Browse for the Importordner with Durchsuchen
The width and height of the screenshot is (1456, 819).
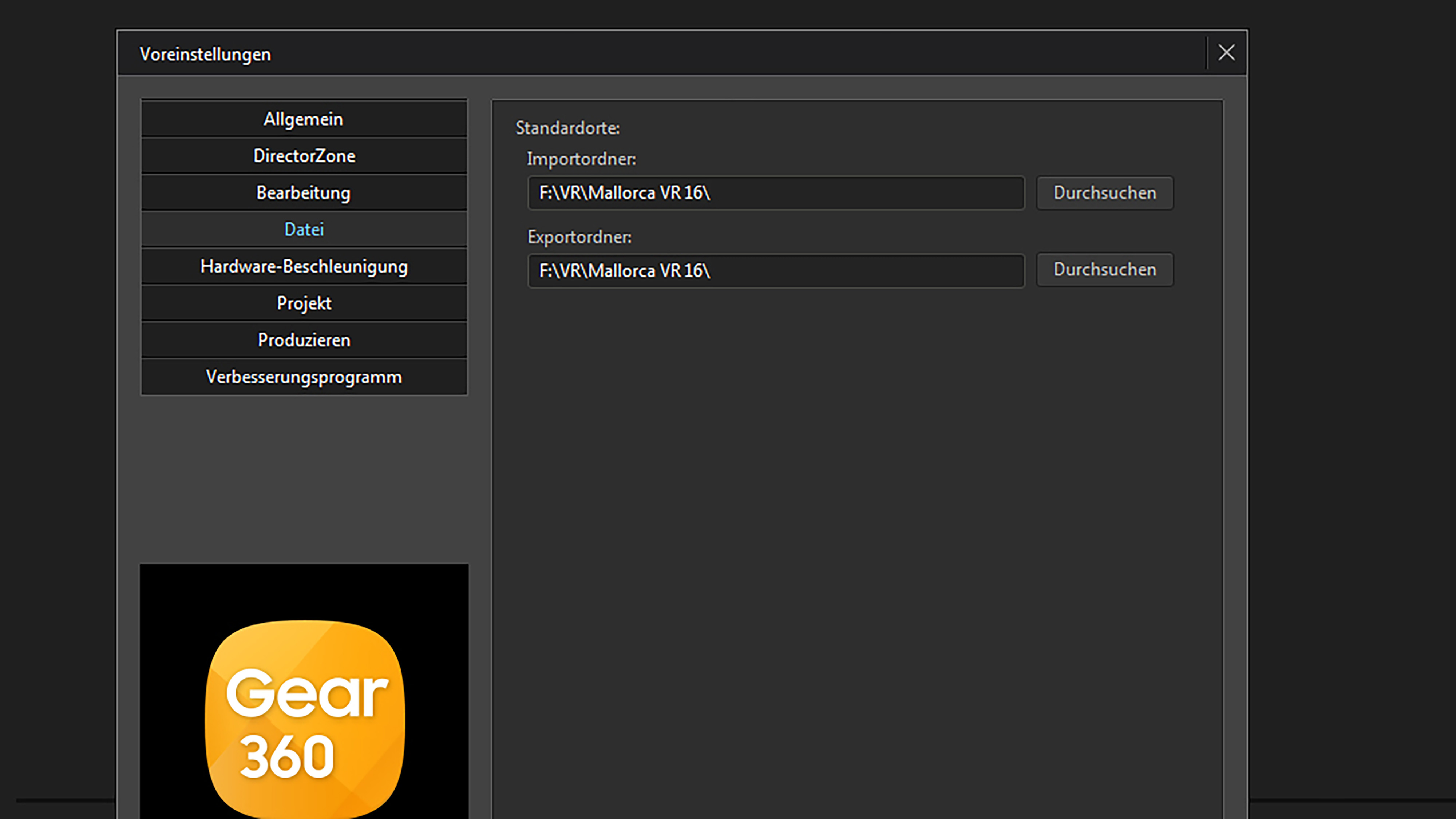pos(1104,192)
